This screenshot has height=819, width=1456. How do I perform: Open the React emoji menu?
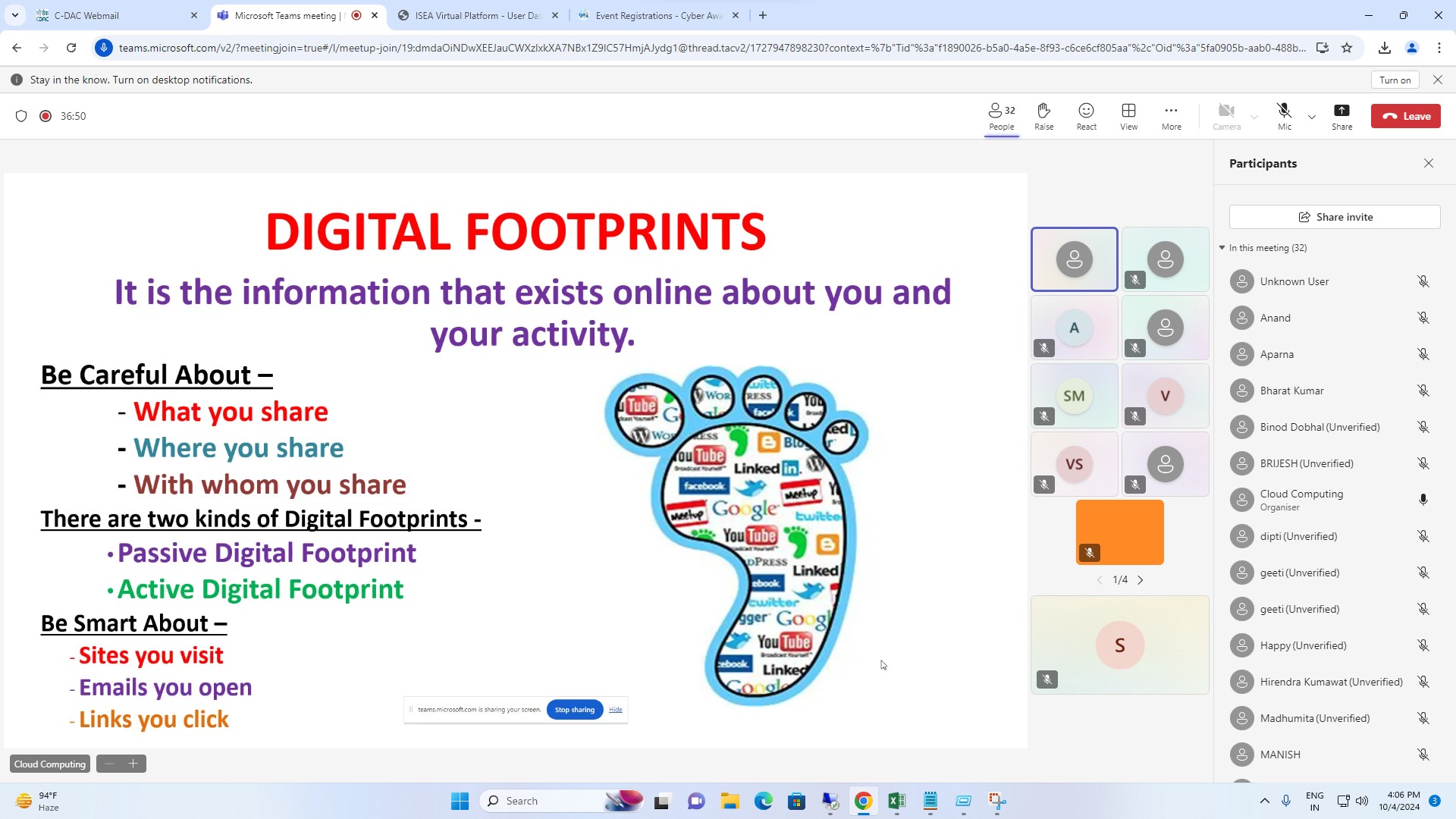tap(1086, 116)
